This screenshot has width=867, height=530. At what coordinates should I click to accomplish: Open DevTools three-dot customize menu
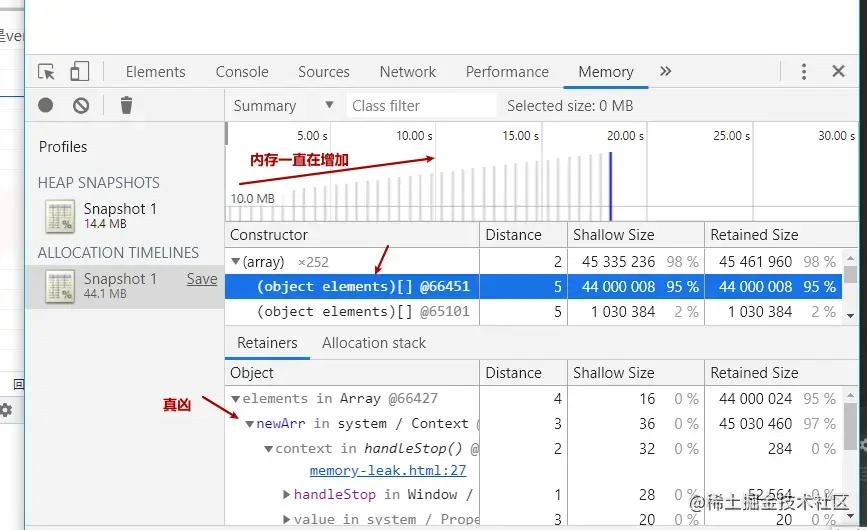coord(804,71)
